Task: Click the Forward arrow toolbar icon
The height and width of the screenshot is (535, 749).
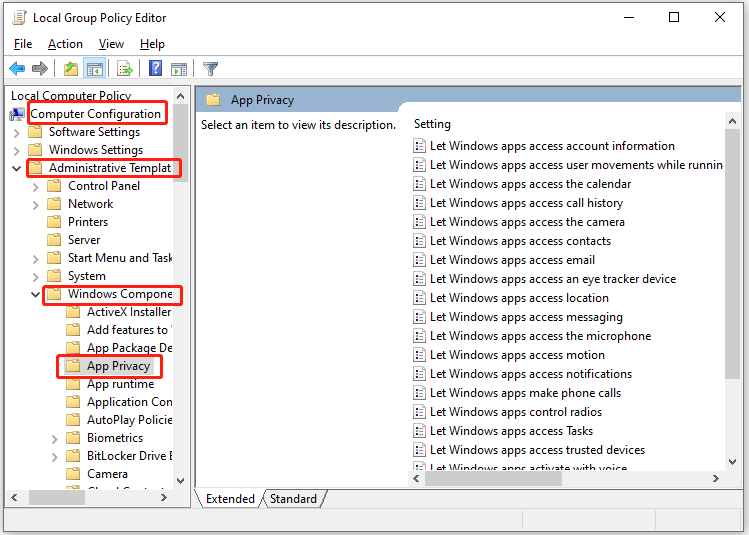Action: [40, 68]
